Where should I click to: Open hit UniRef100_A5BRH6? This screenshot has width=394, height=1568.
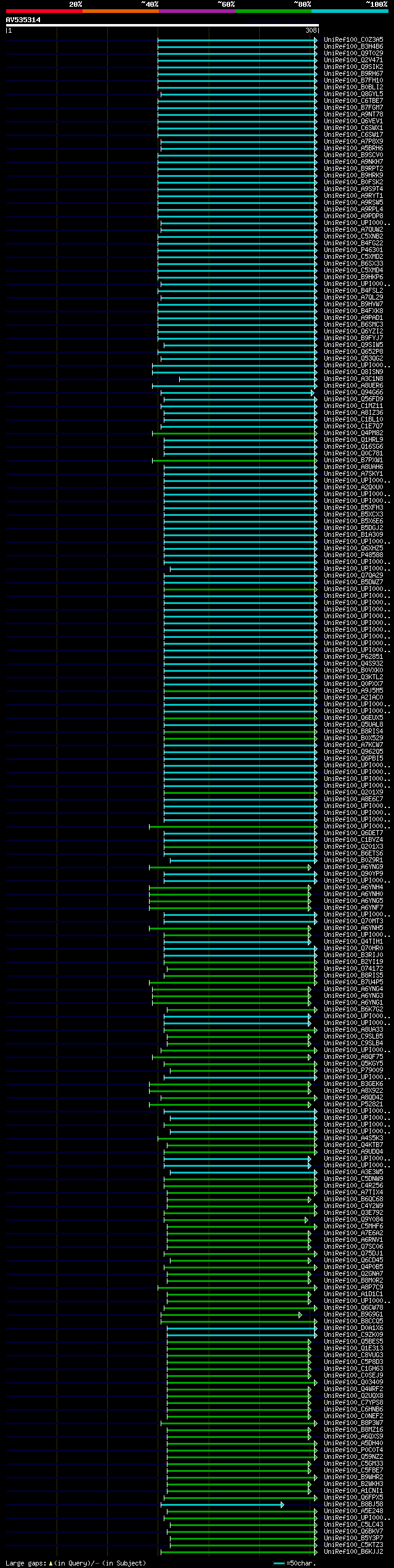point(353,149)
